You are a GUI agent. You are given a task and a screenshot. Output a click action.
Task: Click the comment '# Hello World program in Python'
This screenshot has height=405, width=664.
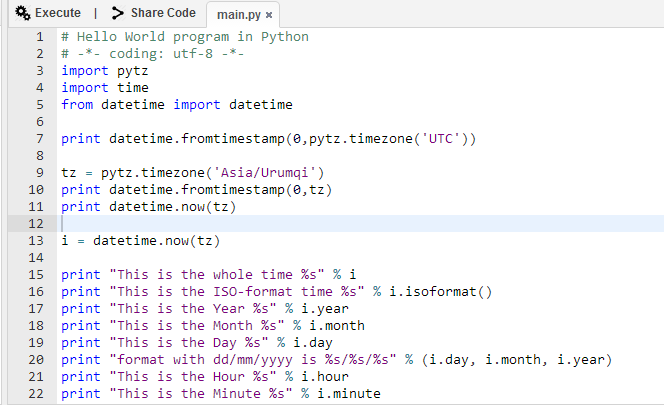click(185, 37)
